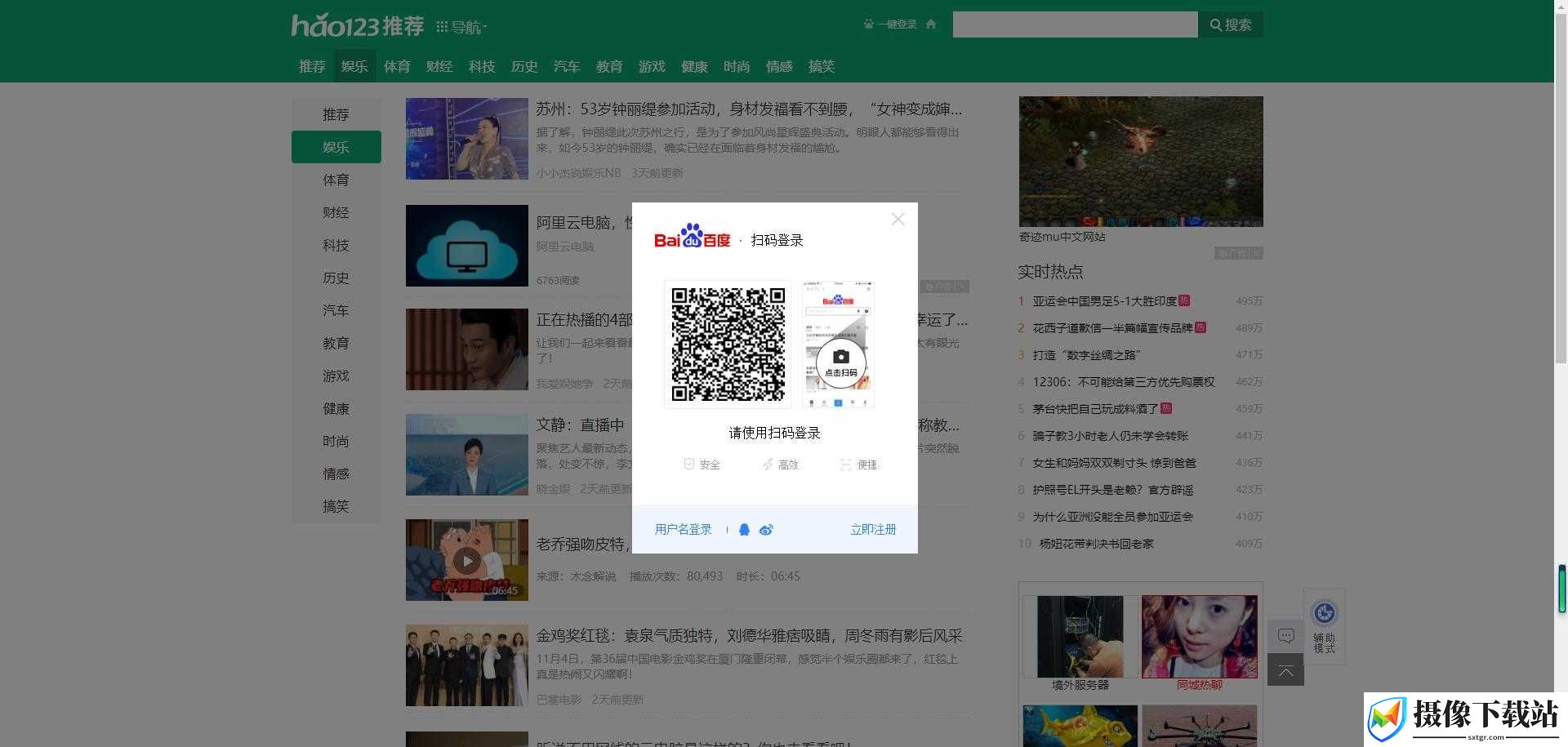Select 健康 in left sidebar

click(x=336, y=408)
